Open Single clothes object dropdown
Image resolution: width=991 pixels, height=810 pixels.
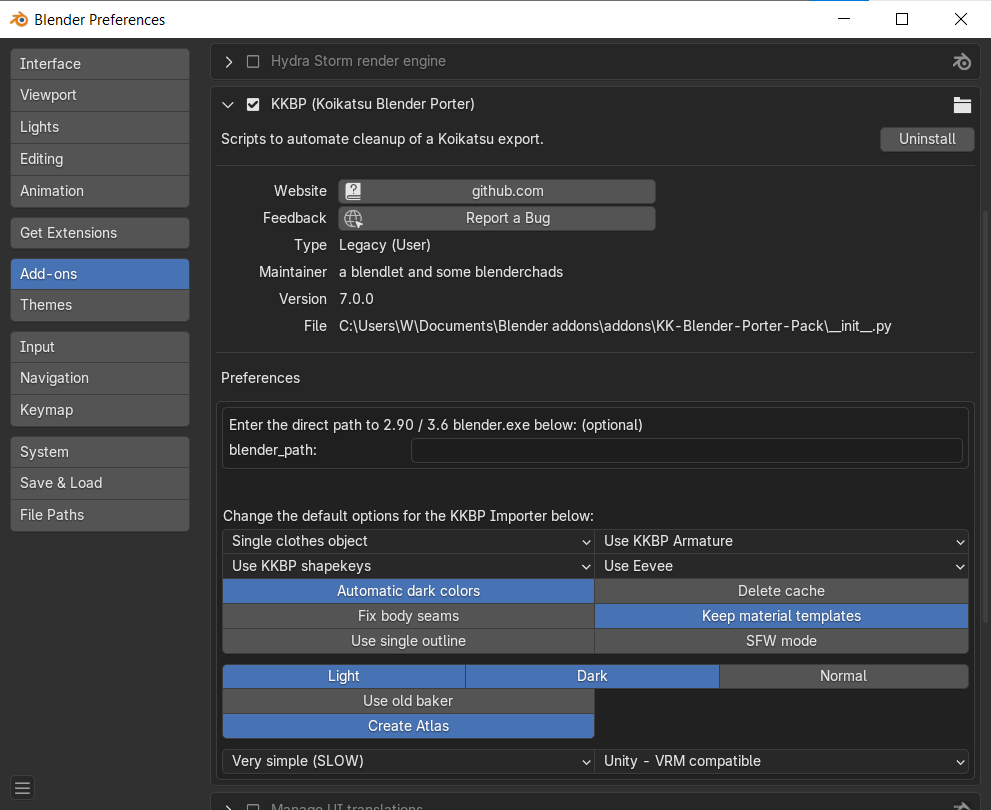coord(408,541)
